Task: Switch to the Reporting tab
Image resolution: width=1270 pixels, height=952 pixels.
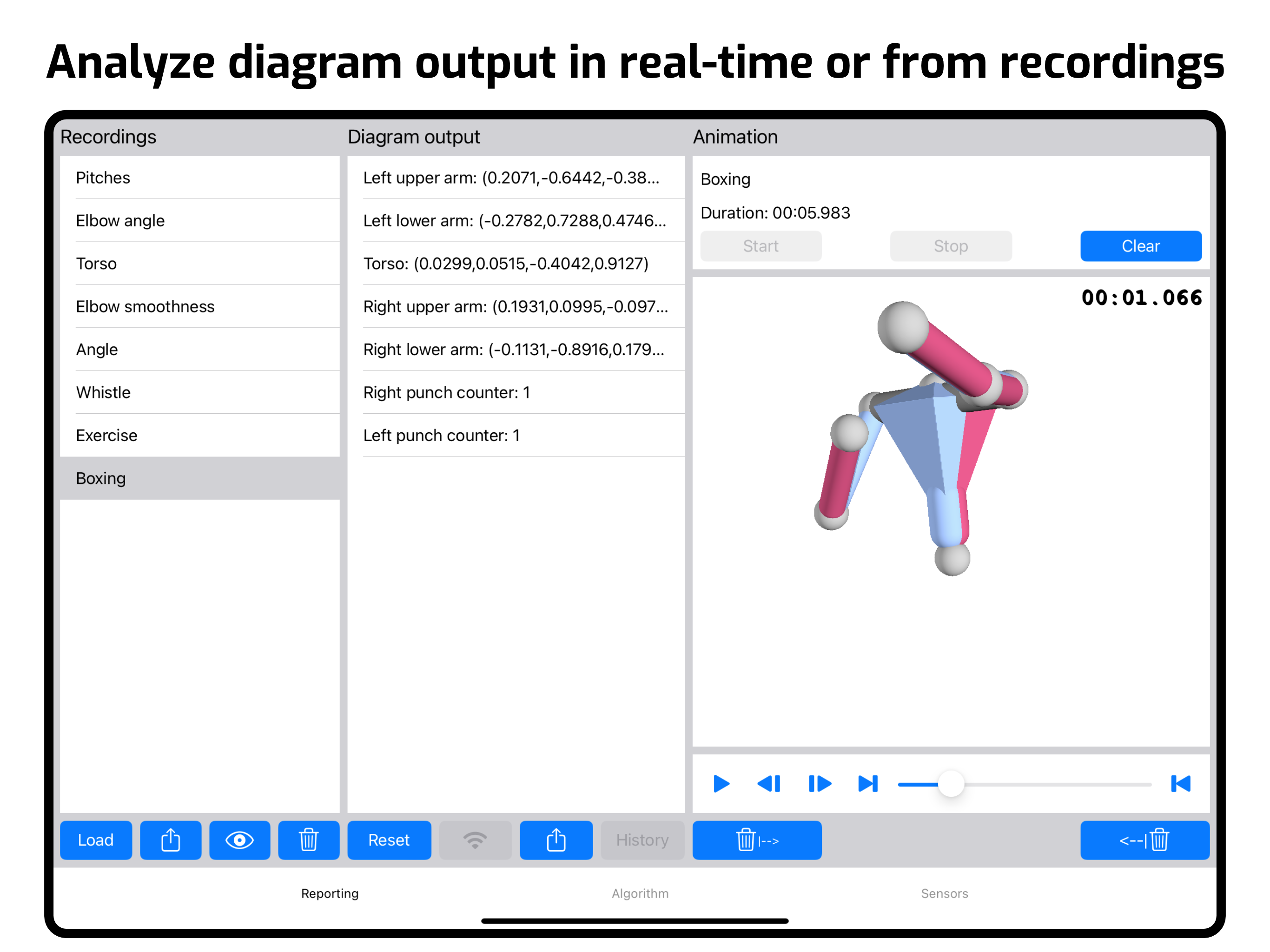Action: [x=330, y=893]
